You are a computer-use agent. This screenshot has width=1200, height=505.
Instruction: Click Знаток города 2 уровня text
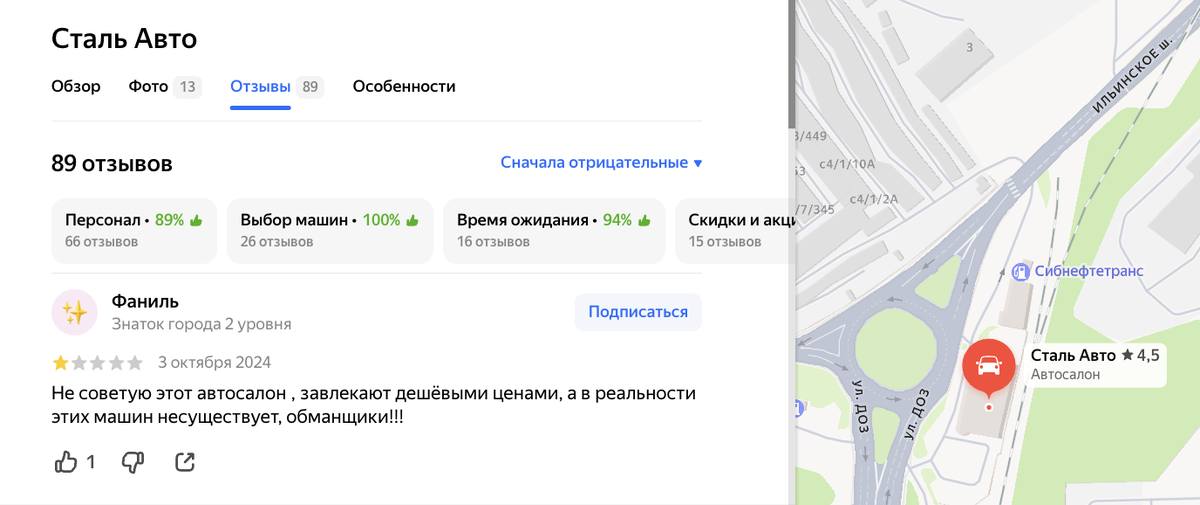click(x=202, y=324)
